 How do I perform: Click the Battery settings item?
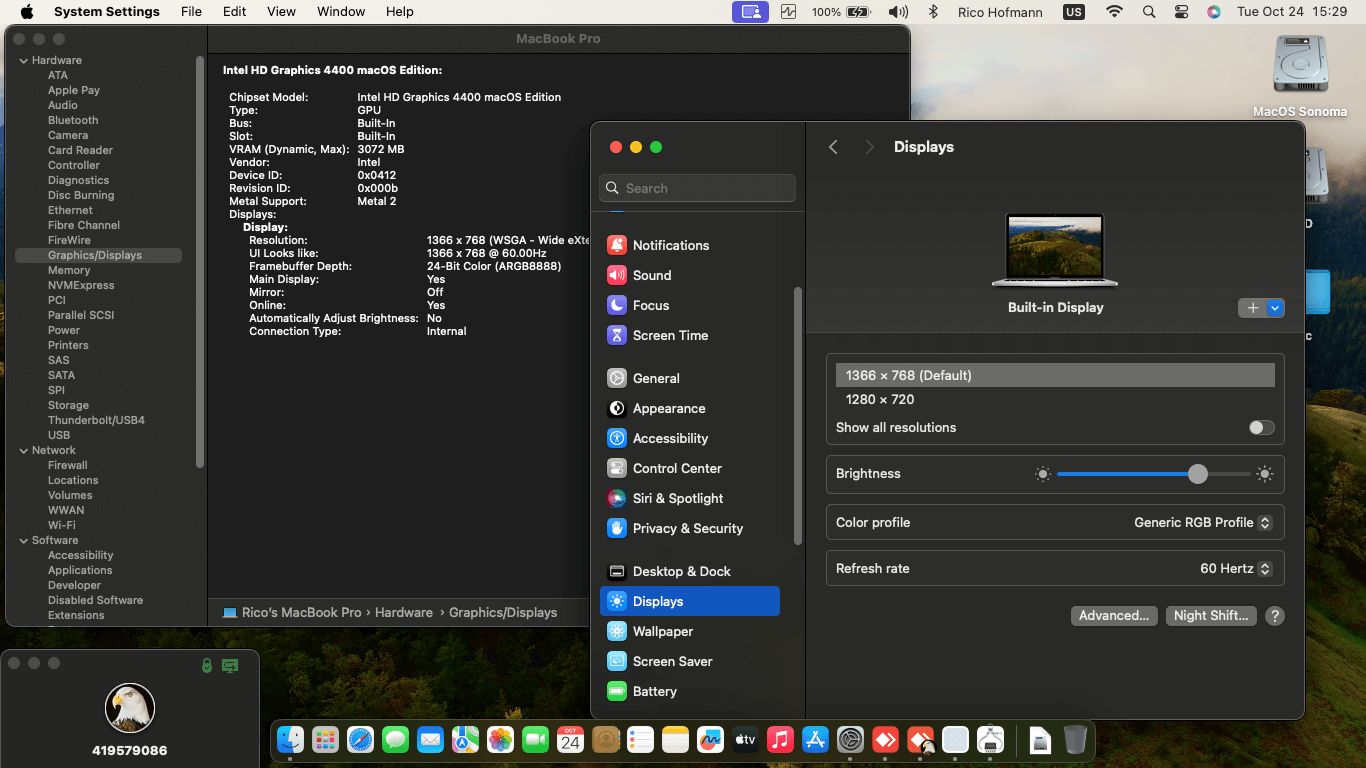[x=654, y=691]
